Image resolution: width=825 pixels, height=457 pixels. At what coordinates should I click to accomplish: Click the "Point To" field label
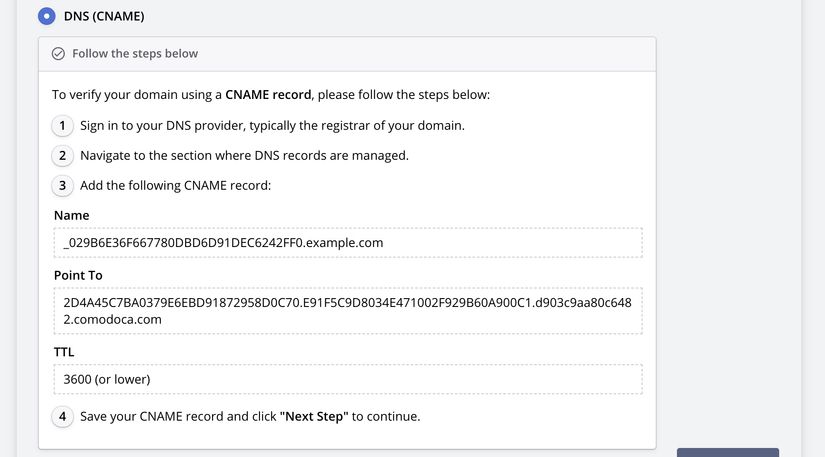coord(78,275)
